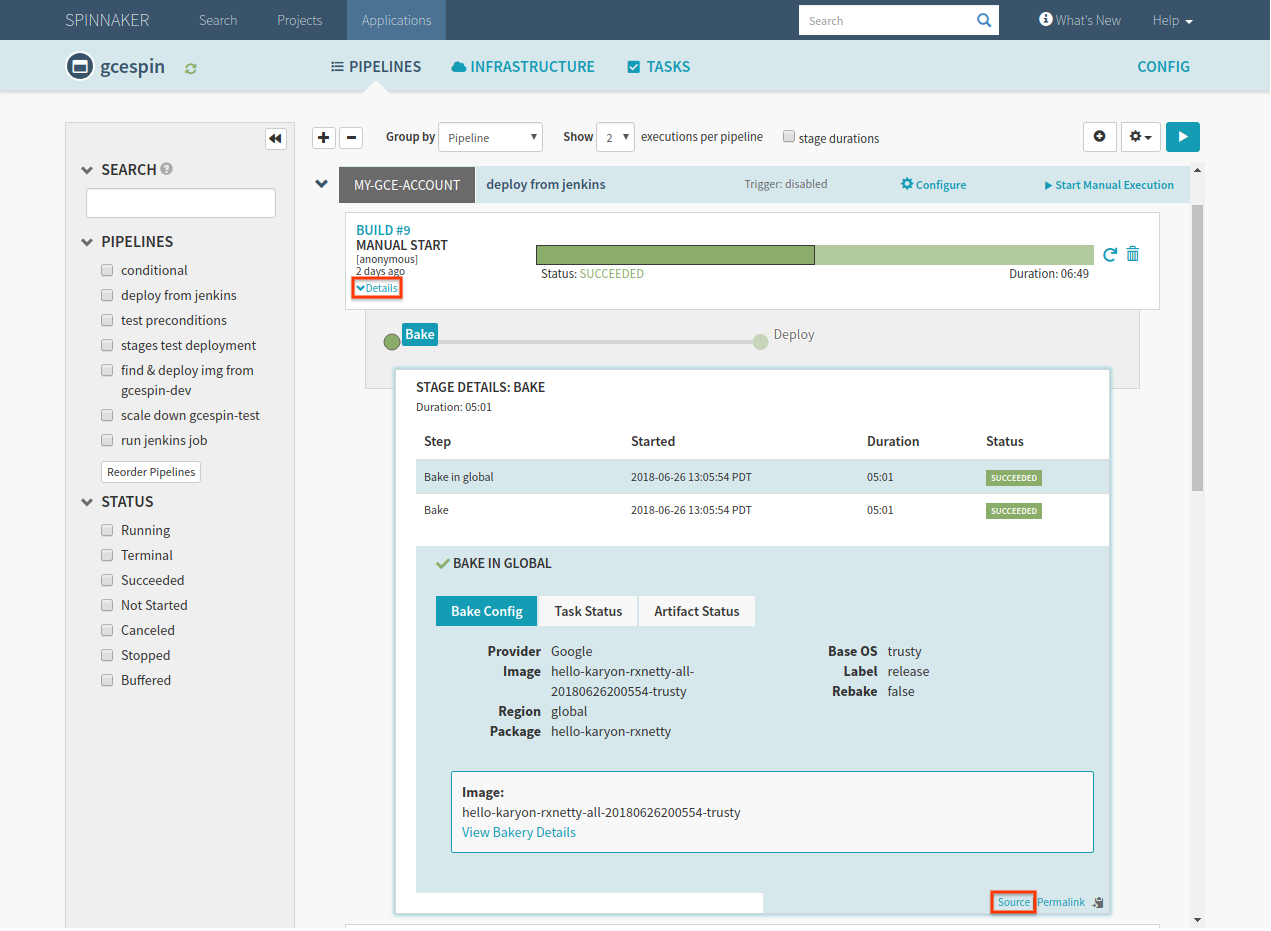Click the refresh icon next to gcespin
The image size is (1271, 931).
point(191,68)
